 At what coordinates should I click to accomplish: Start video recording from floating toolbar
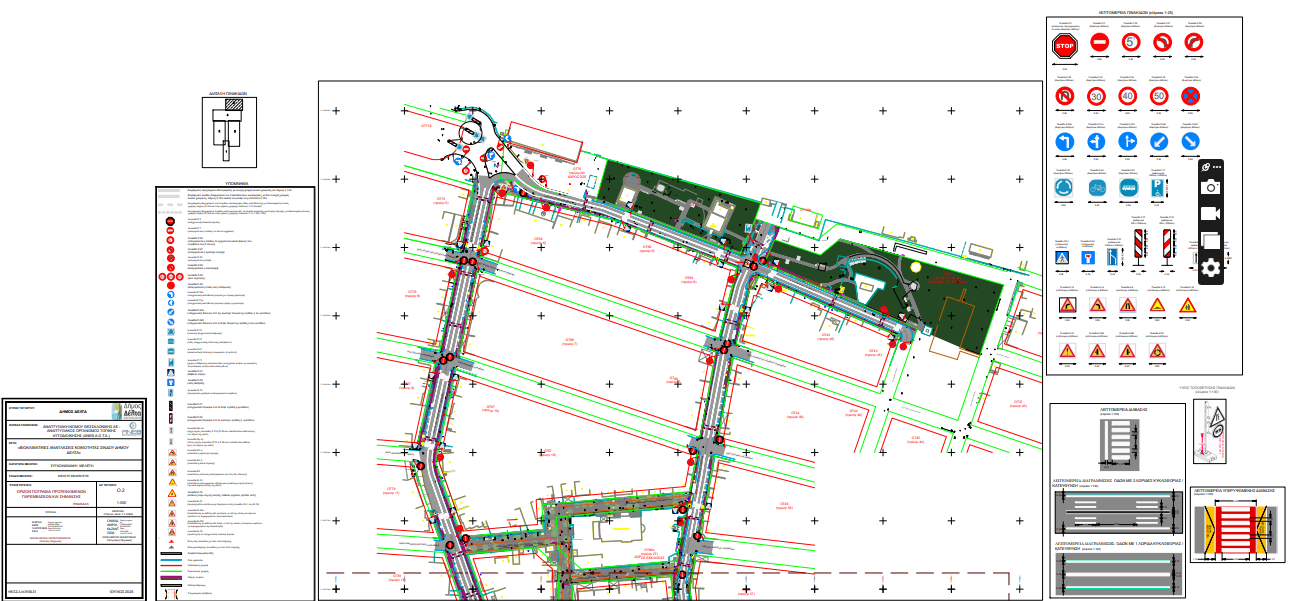tap(1211, 214)
